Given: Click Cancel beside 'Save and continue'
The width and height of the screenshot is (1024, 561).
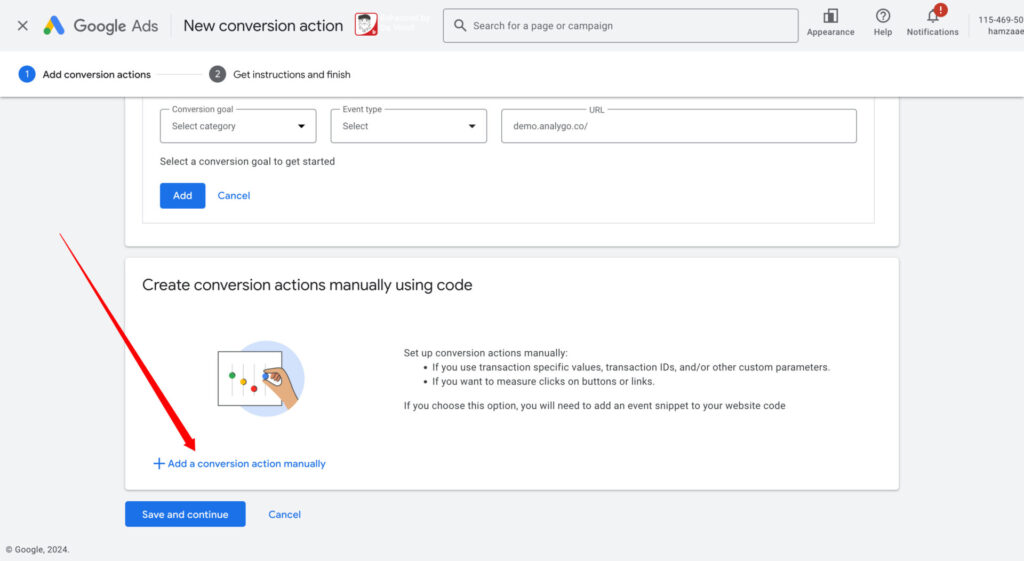Looking at the screenshot, I should coord(284,515).
